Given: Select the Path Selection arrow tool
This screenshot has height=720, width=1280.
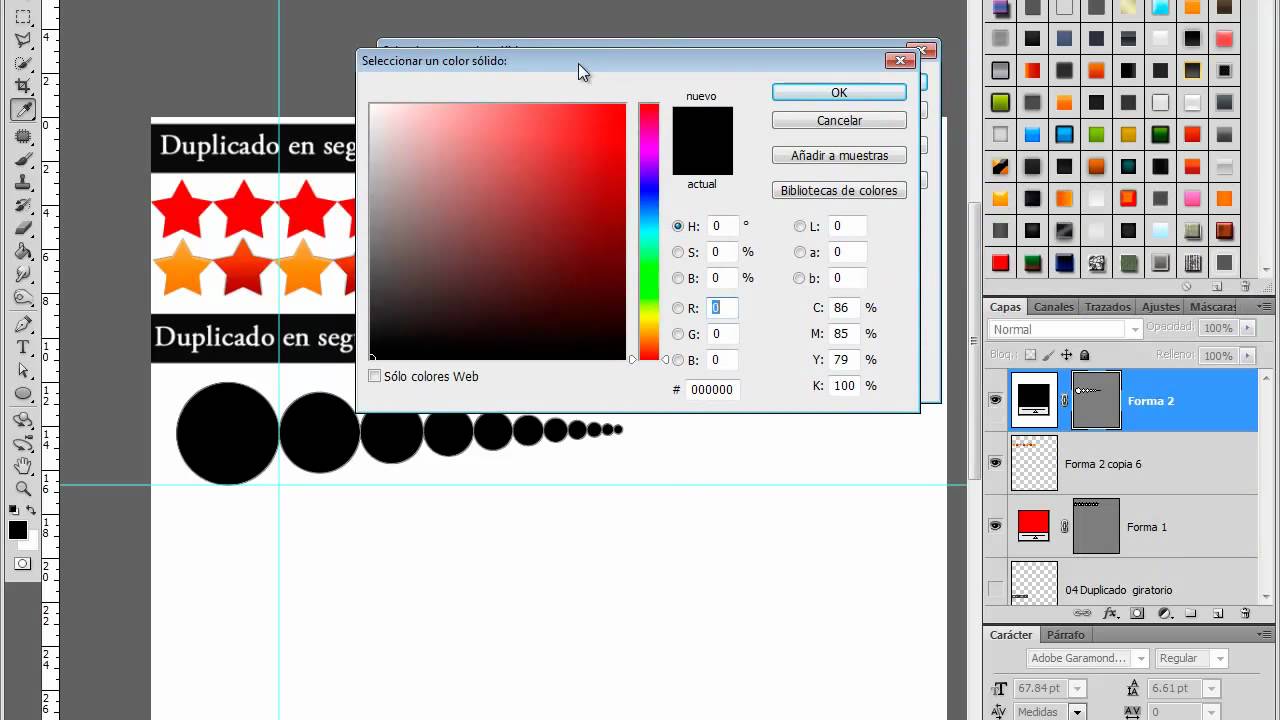Looking at the screenshot, I should click(23, 370).
